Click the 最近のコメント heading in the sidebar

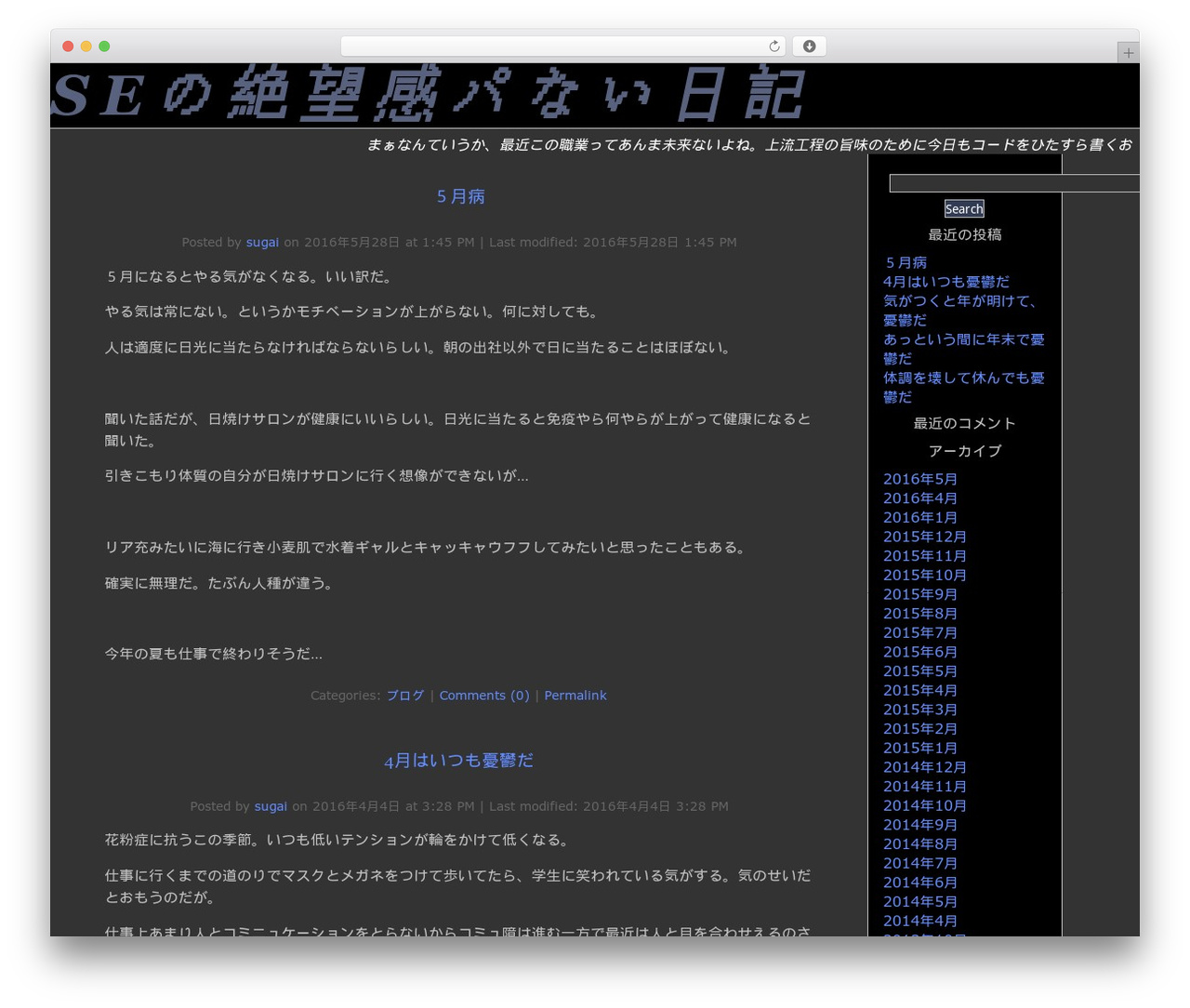click(x=965, y=424)
